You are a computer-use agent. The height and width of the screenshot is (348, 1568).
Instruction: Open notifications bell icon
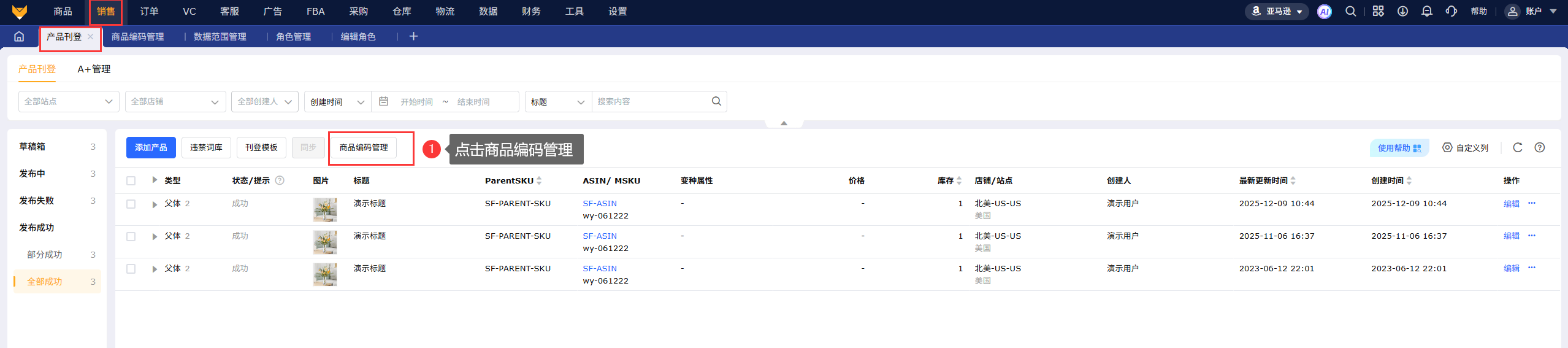click(x=1427, y=11)
